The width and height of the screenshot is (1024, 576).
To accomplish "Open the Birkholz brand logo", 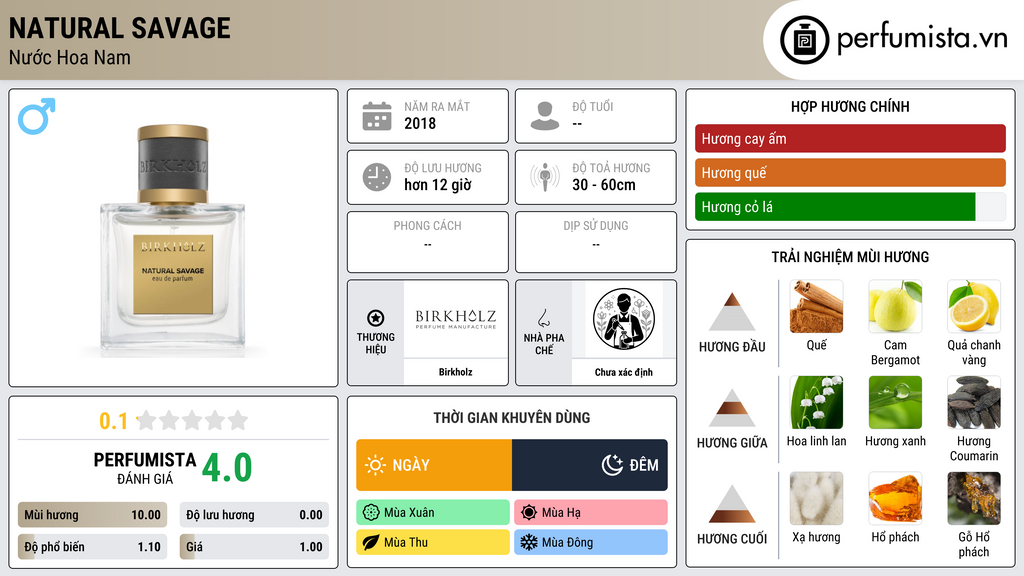I will coord(456,319).
